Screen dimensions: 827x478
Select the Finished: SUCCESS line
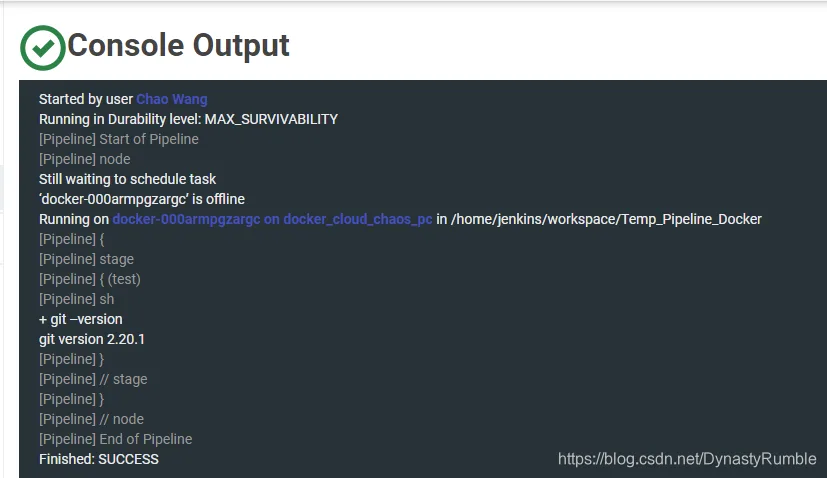(99, 459)
